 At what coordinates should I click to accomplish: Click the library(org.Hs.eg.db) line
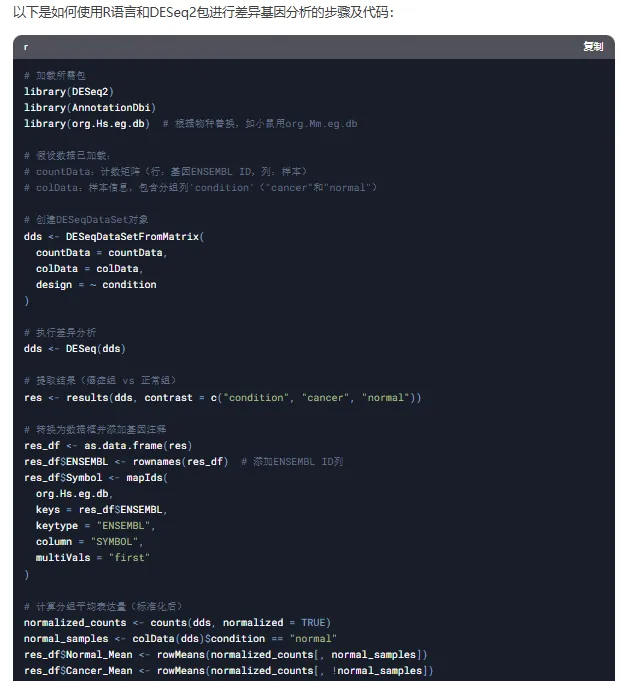tap(87, 123)
